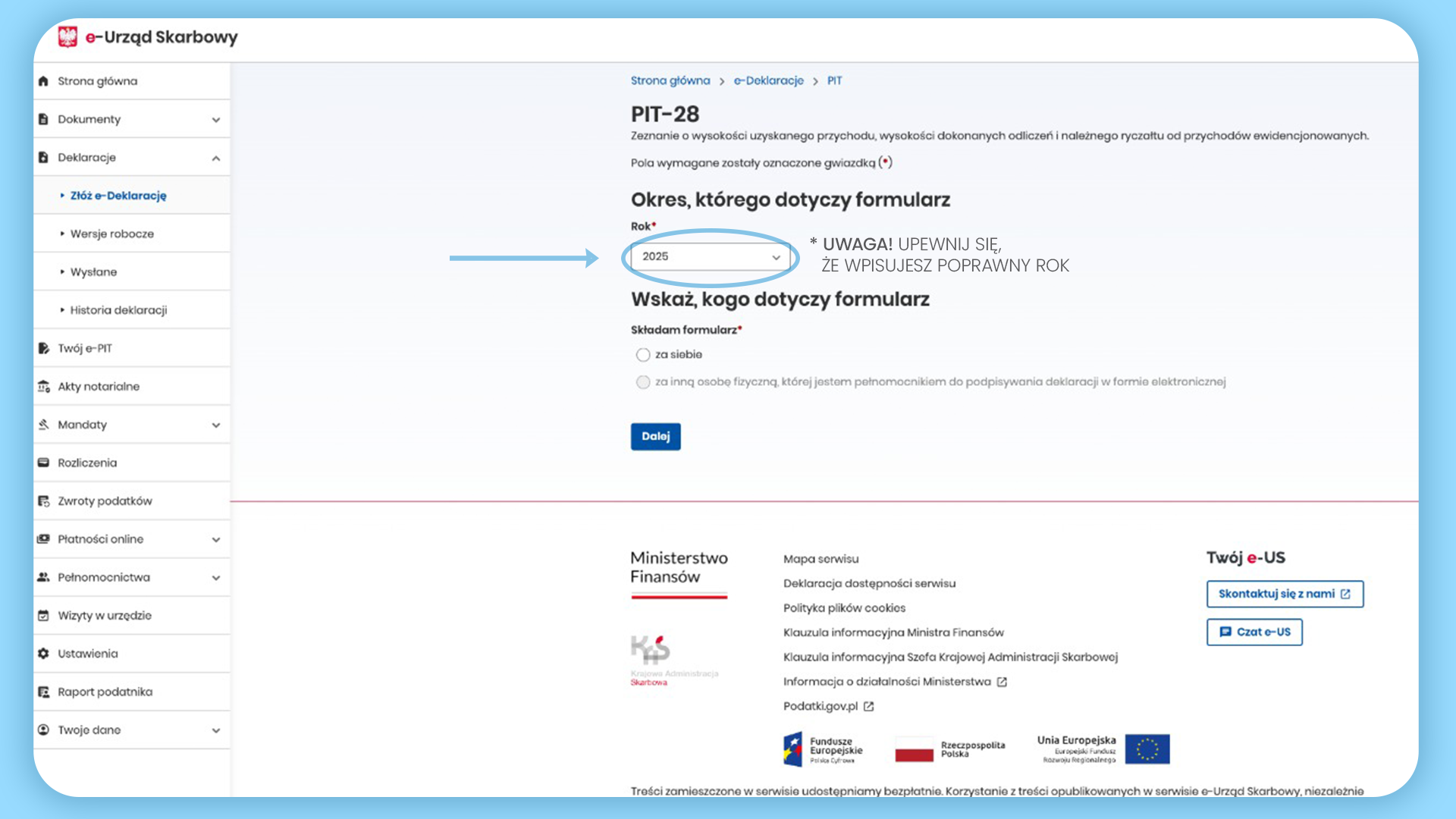This screenshot has height=819, width=1456.
Task: Click the Twój e-PIT document icon
Action: click(43, 348)
